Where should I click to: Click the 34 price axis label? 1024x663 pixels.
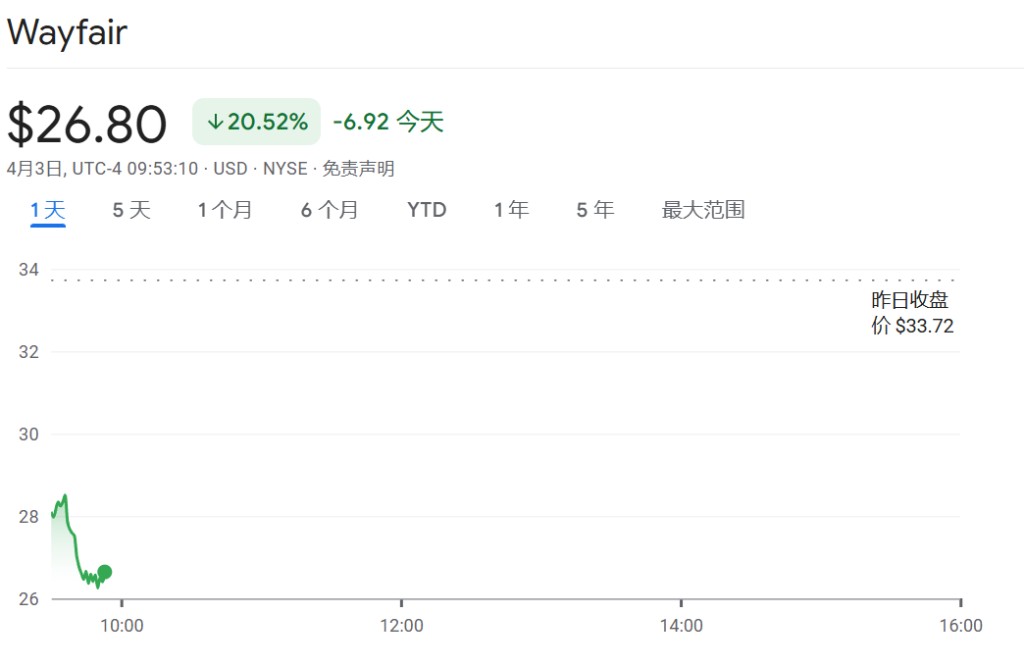pos(28,270)
